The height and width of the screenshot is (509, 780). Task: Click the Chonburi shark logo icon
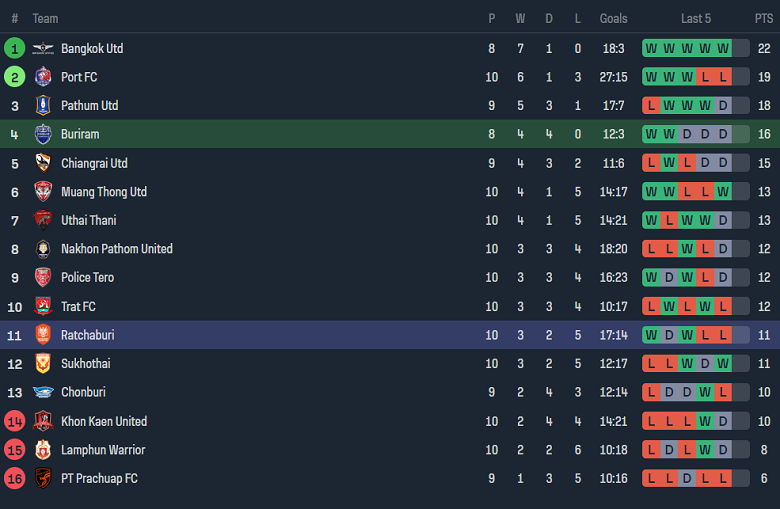click(x=42, y=392)
